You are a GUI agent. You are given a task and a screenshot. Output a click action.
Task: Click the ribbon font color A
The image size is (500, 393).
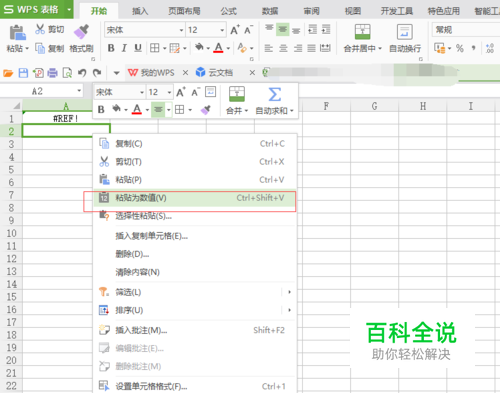[218, 48]
